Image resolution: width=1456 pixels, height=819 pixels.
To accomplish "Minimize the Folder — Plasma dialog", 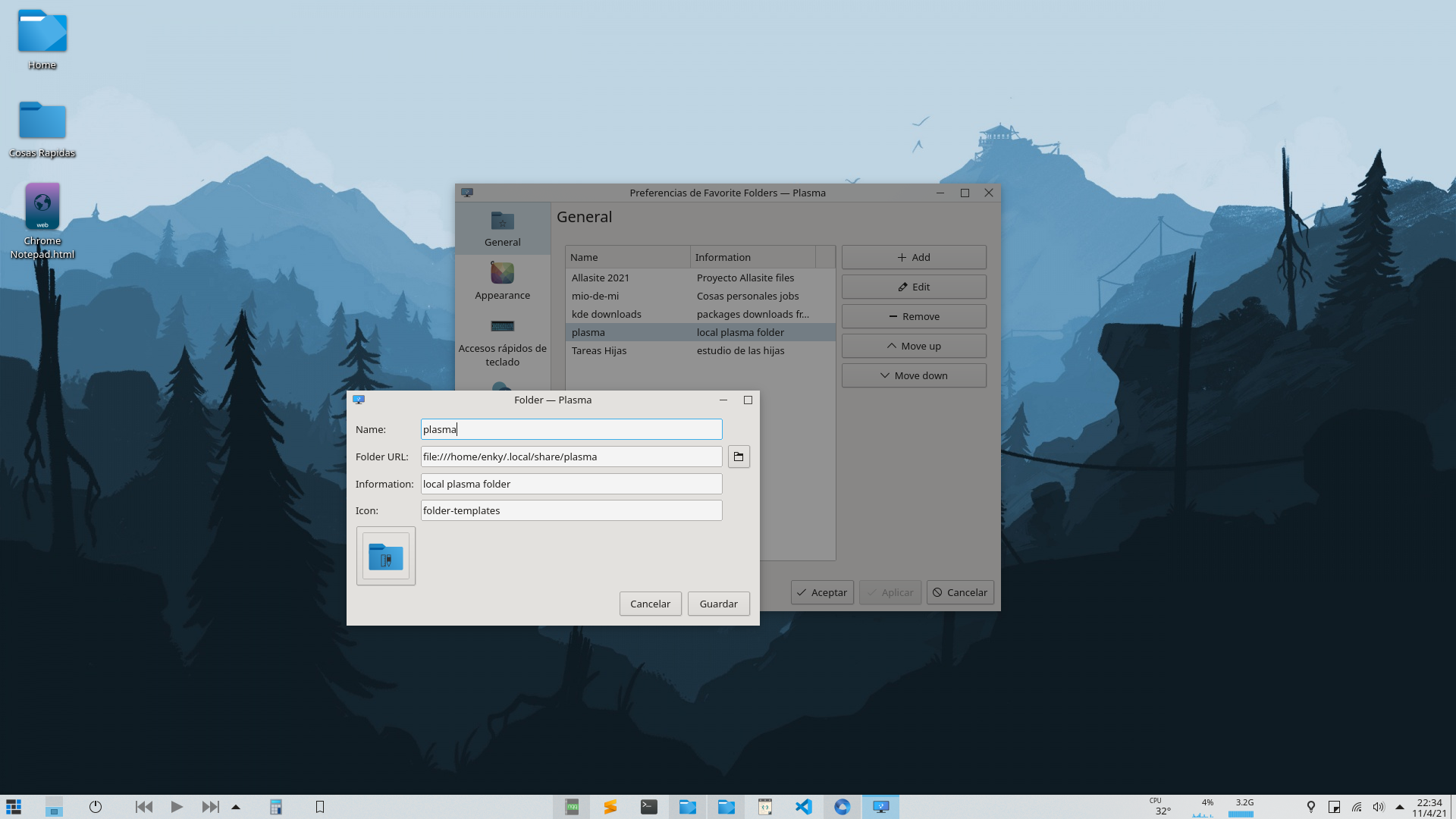I will click(723, 400).
